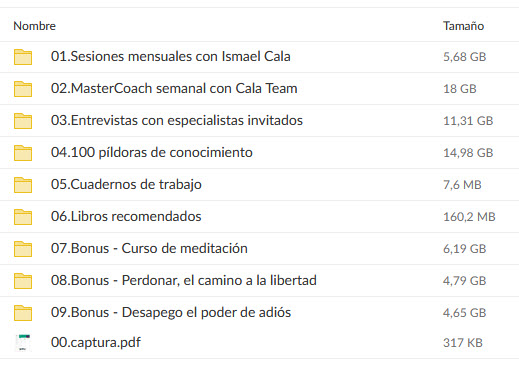Open 06.Libros recomendados folder name

click(126, 216)
